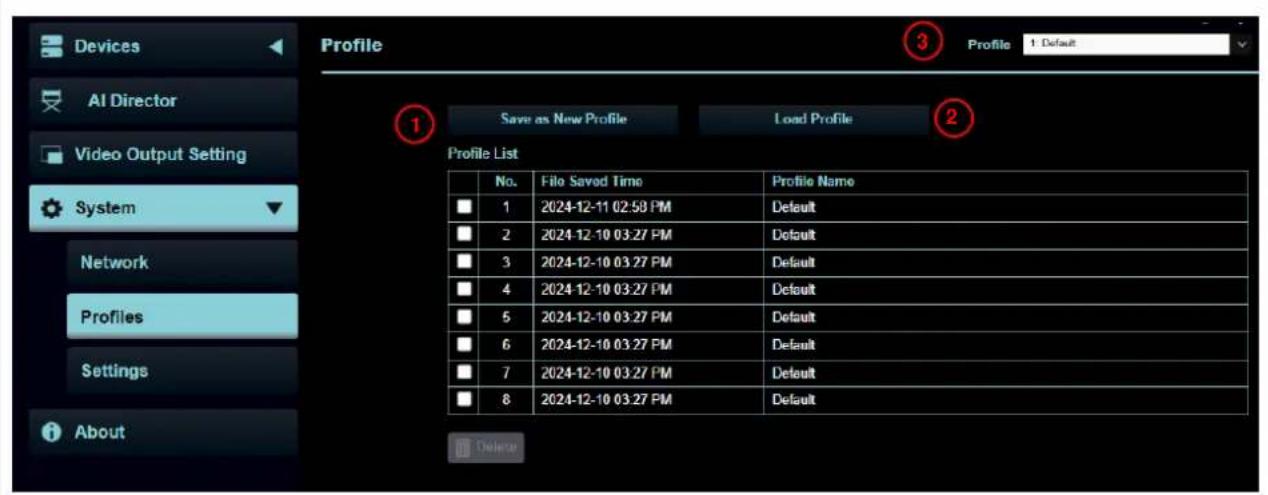Open the Devices menu

(x=163, y=46)
